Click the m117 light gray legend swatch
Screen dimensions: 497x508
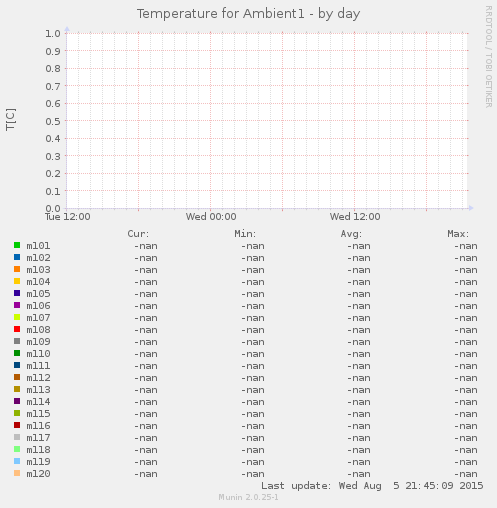17,437
